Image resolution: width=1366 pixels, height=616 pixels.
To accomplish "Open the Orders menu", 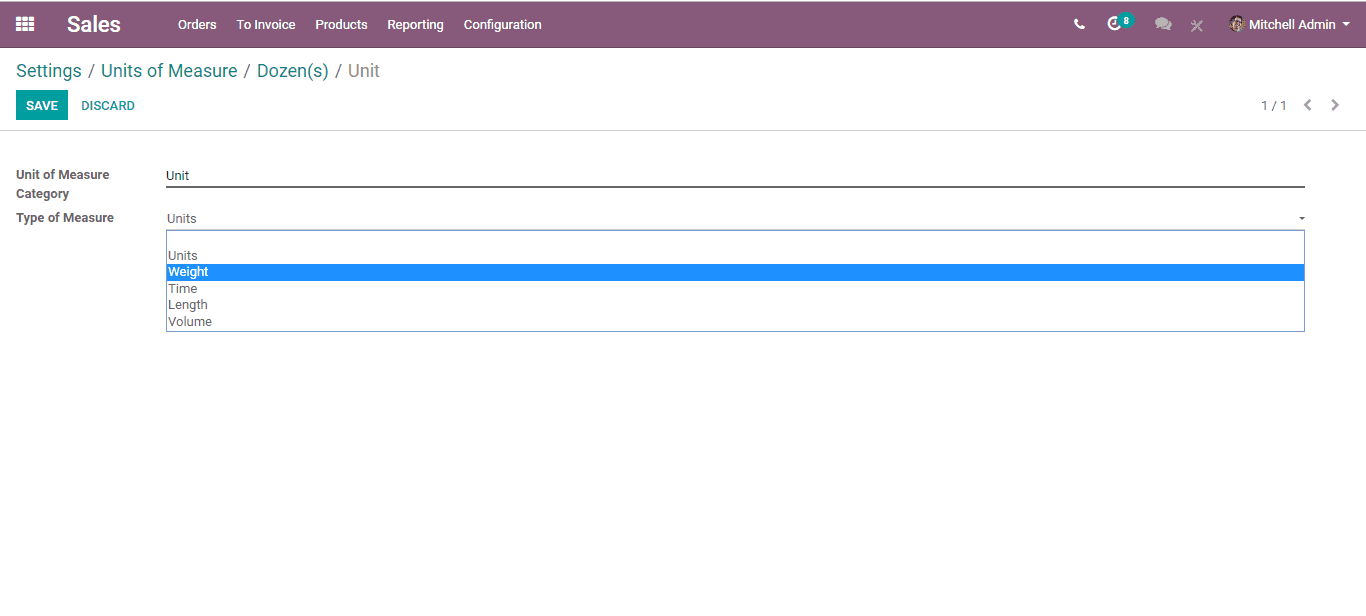I will (197, 24).
